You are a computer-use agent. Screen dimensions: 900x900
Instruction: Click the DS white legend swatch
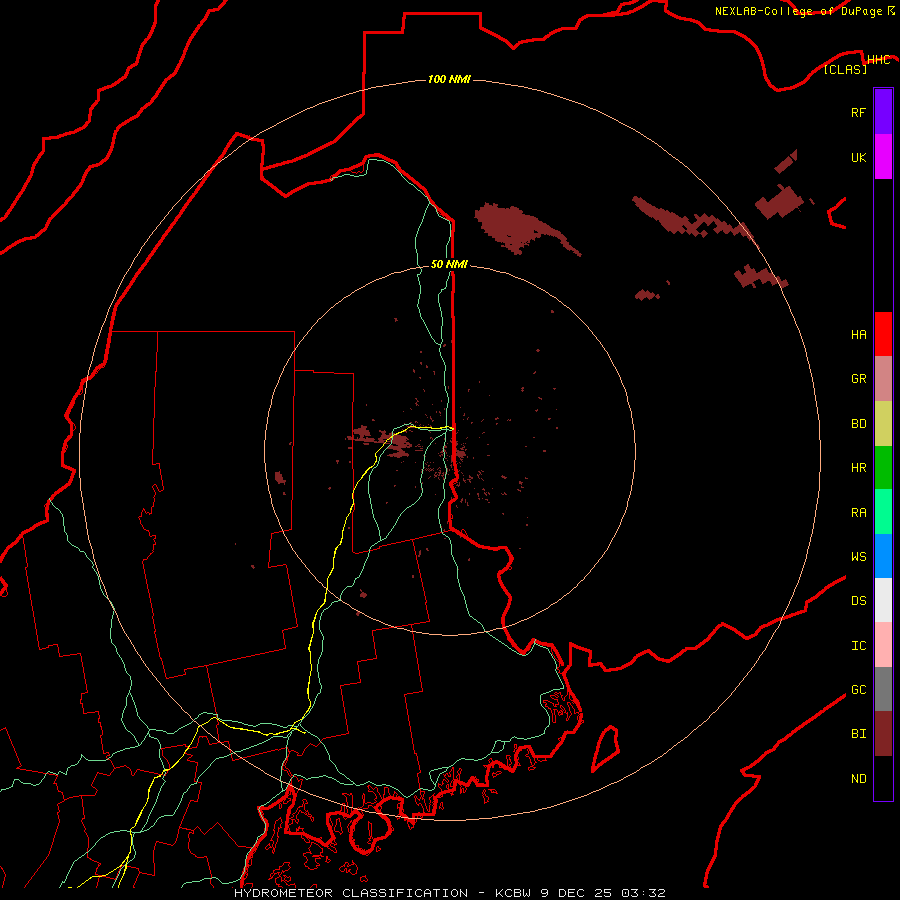pyautogui.click(x=883, y=600)
